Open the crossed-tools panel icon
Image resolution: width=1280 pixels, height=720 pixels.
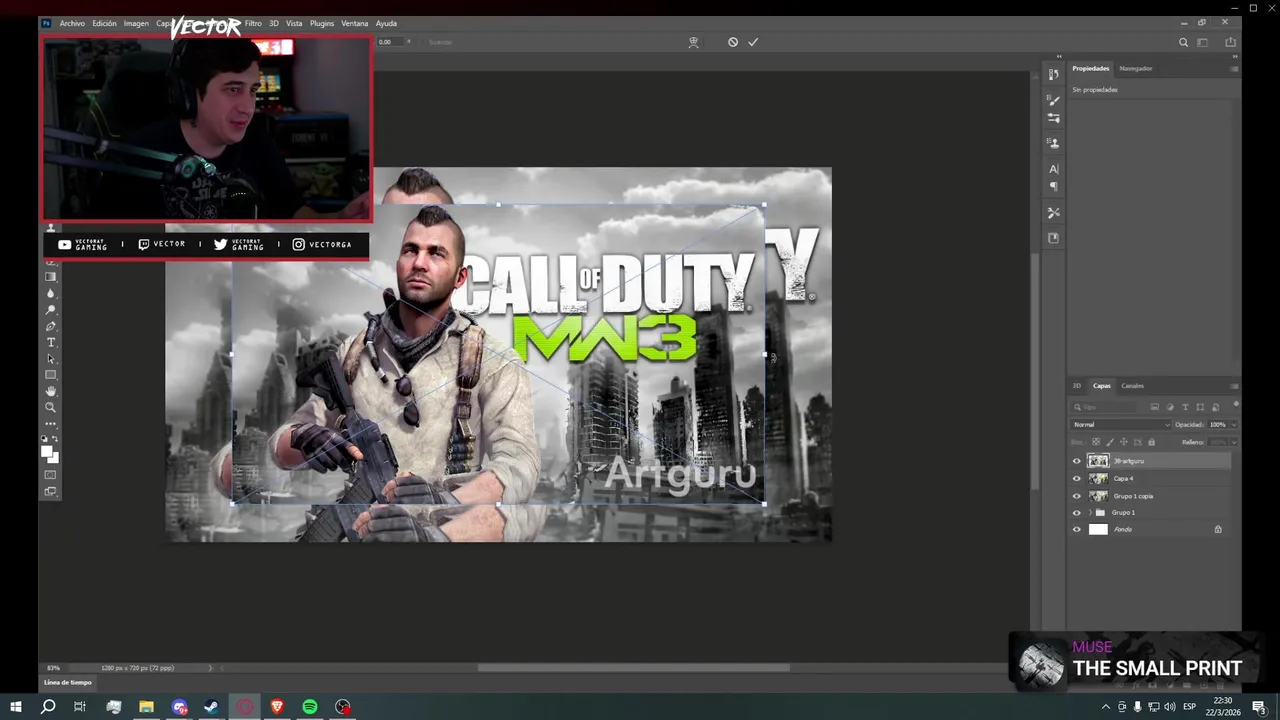tap(1053, 212)
